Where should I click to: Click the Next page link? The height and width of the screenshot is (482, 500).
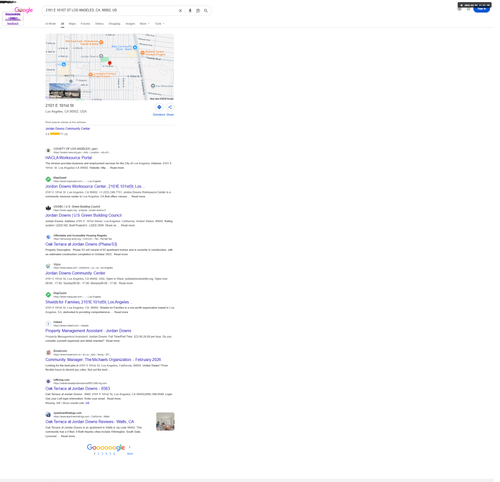coord(130,454)
